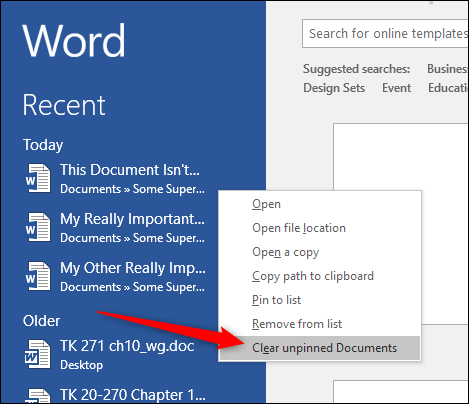
Task: Click the Education suggested search link
Action: 448,88
